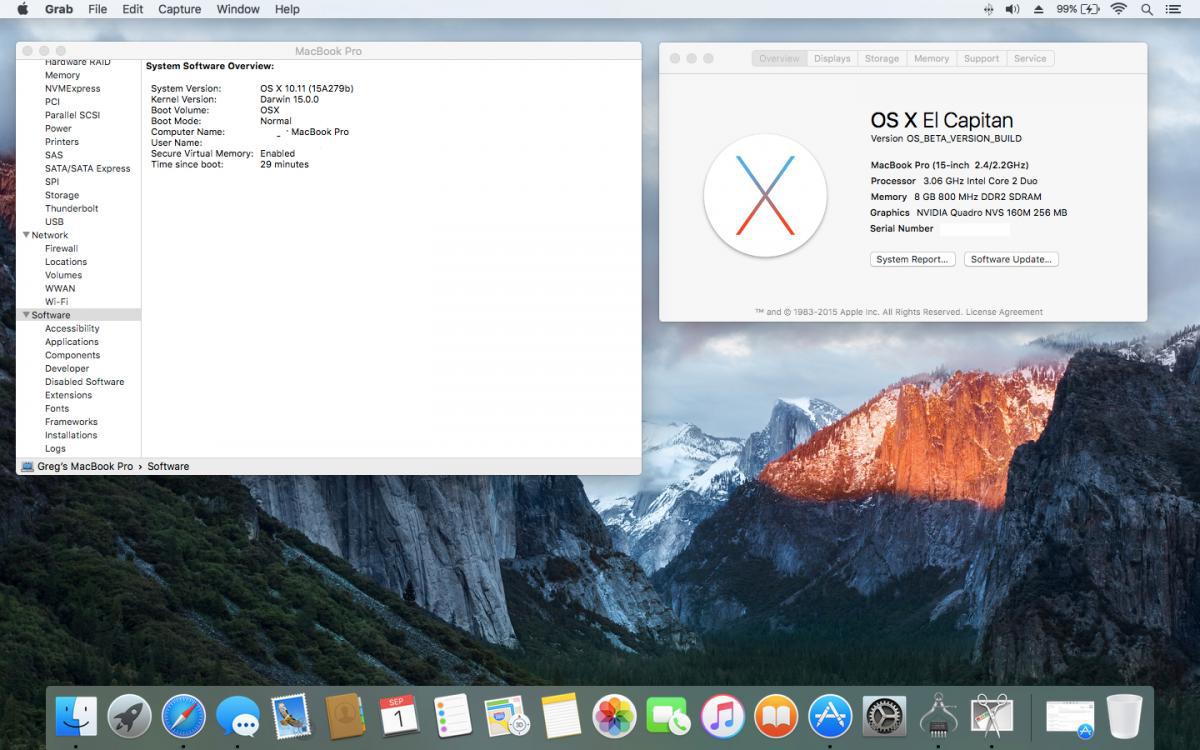Open the Grab application menu
Viewport: 1200px width, 750px height.
[x=58, y=9]
